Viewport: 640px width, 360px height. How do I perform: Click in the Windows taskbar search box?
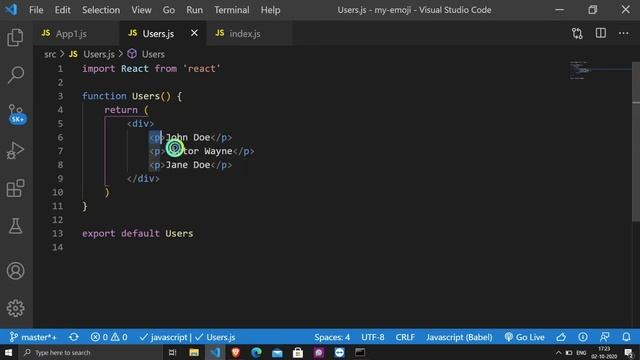tap(91, 352)
